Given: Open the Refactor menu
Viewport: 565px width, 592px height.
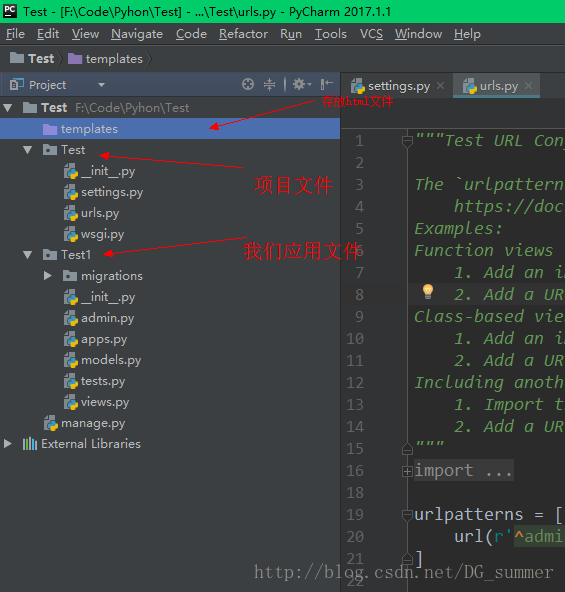Looking at the screenshot, I should tap(243, 34).
